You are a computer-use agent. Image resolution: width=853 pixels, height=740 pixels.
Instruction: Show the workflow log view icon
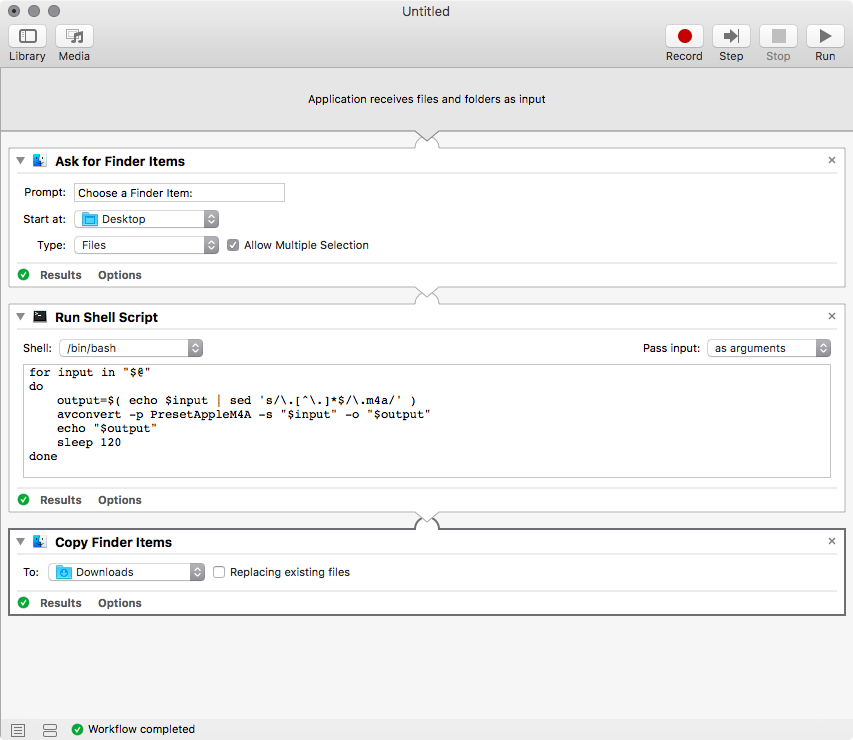[18, 730]
